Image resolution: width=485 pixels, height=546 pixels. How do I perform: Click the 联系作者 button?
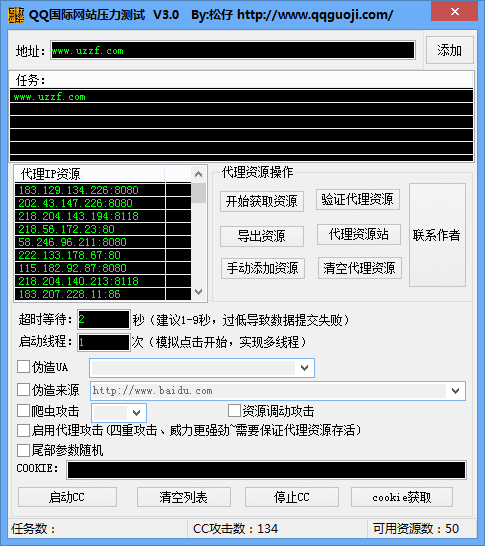pos(437,235)
